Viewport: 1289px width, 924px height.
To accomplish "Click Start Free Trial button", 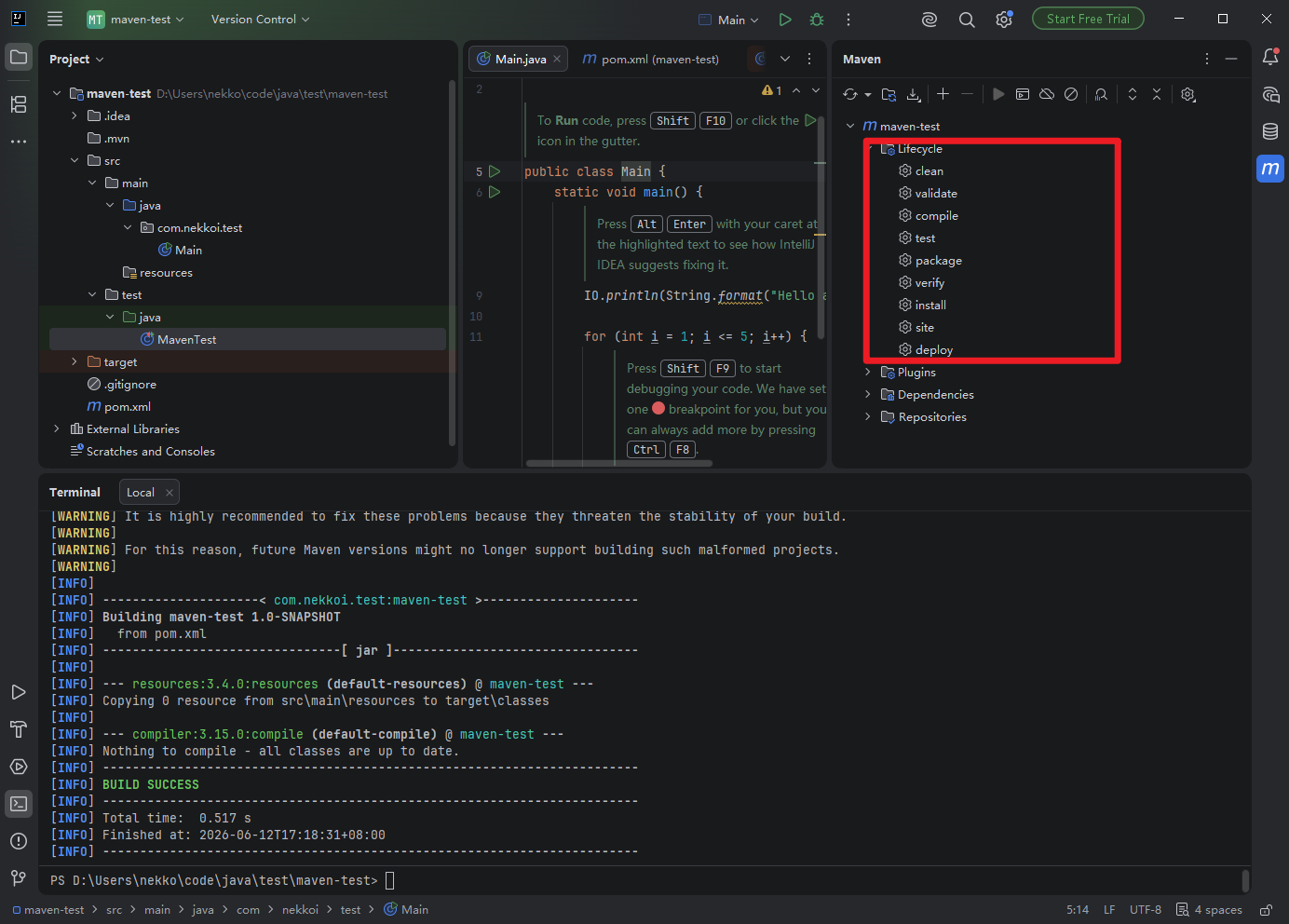I will (1088, 19).
